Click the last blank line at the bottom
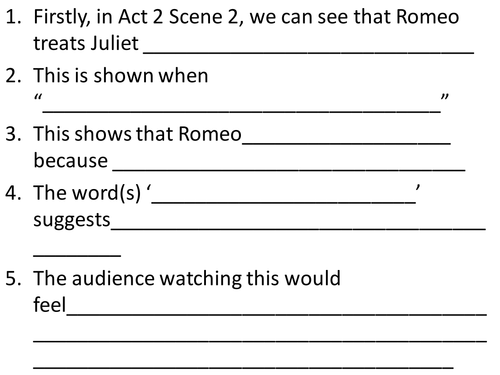The height and width of the screenshot is (375, 500). coord(243,367)
